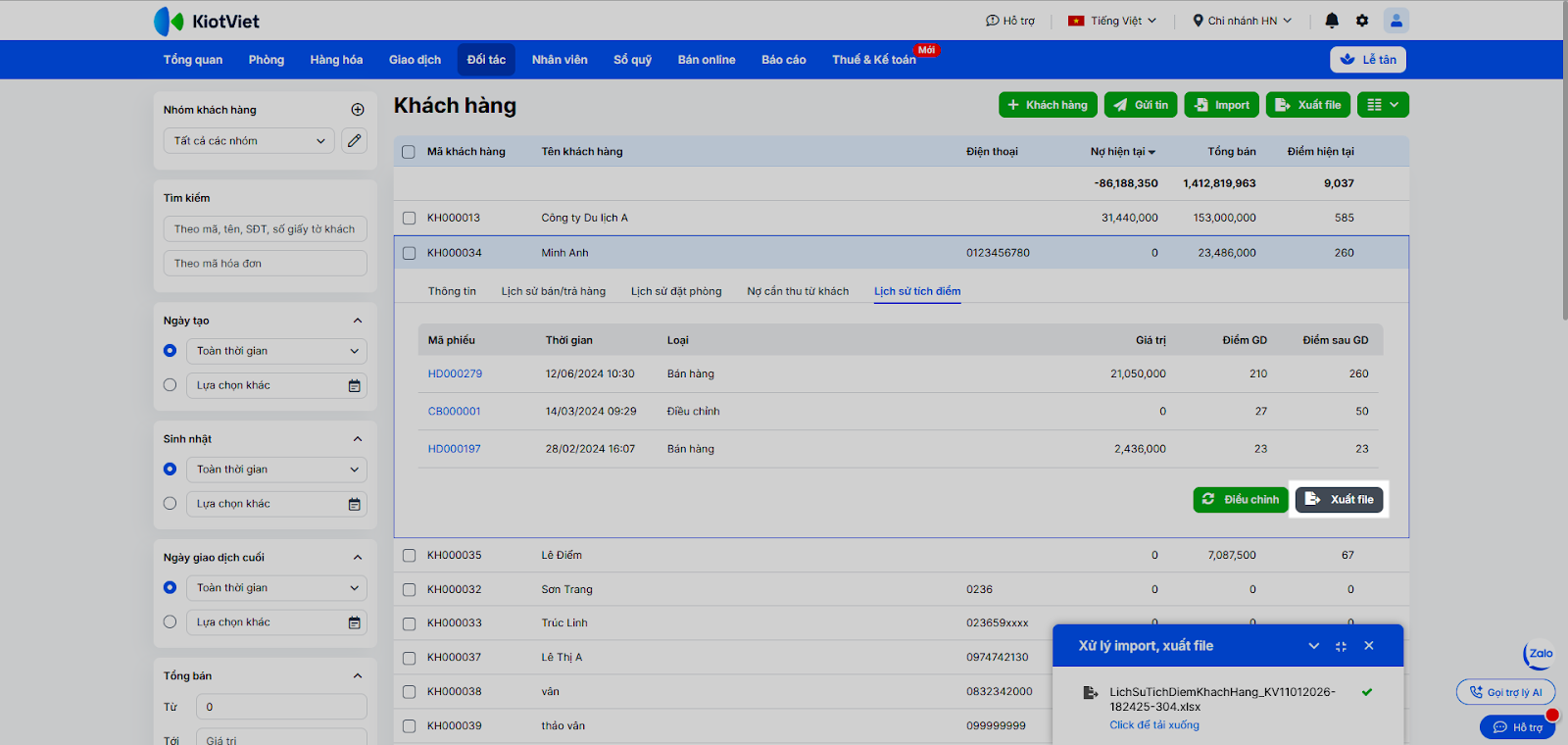Select 'Lựa chọn khác' radio under Sinh nhật

[x=171, y=504]
